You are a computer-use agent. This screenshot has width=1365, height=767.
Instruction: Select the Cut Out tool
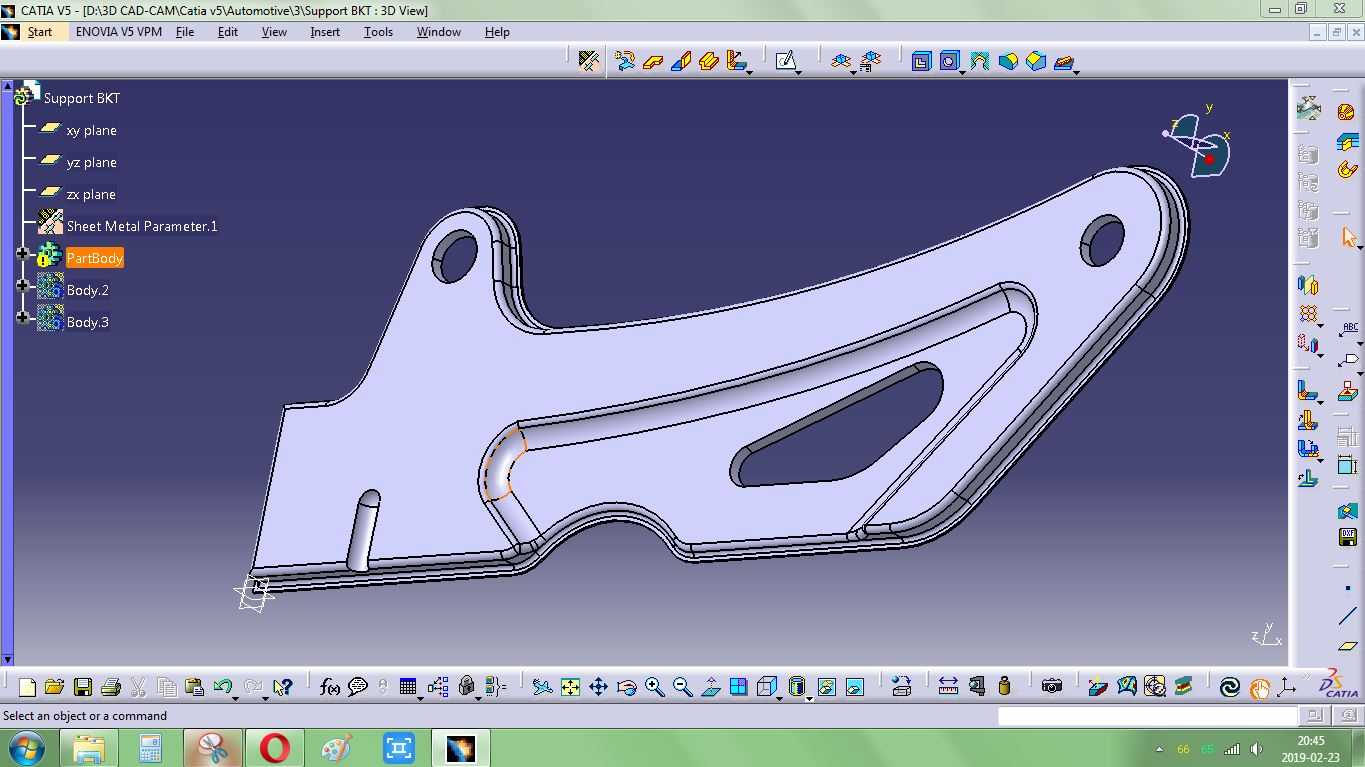(x=921, y=61)
